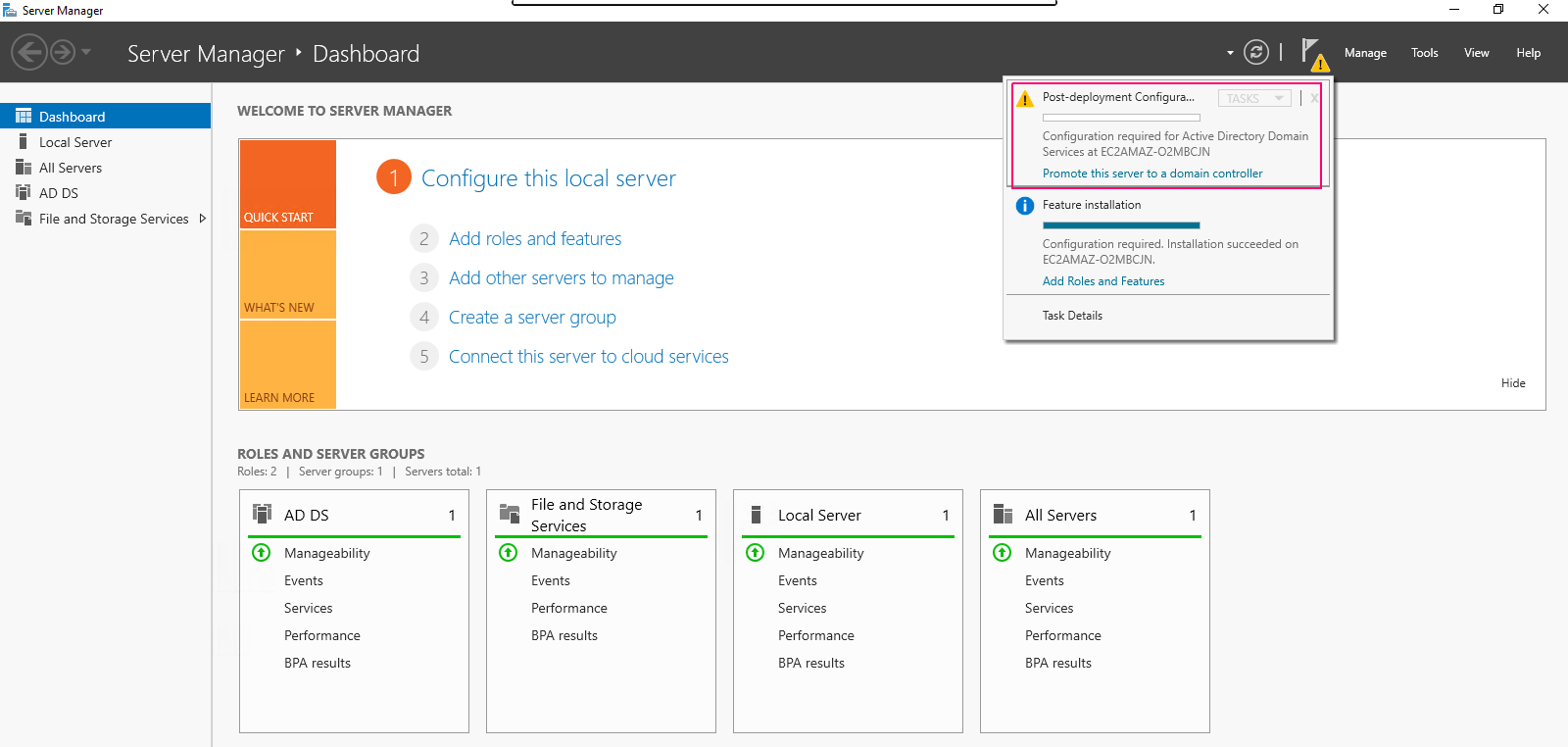1568x747 pixels.
Task: Open the Notifications flag with warning
Action: click(1314, 55)
